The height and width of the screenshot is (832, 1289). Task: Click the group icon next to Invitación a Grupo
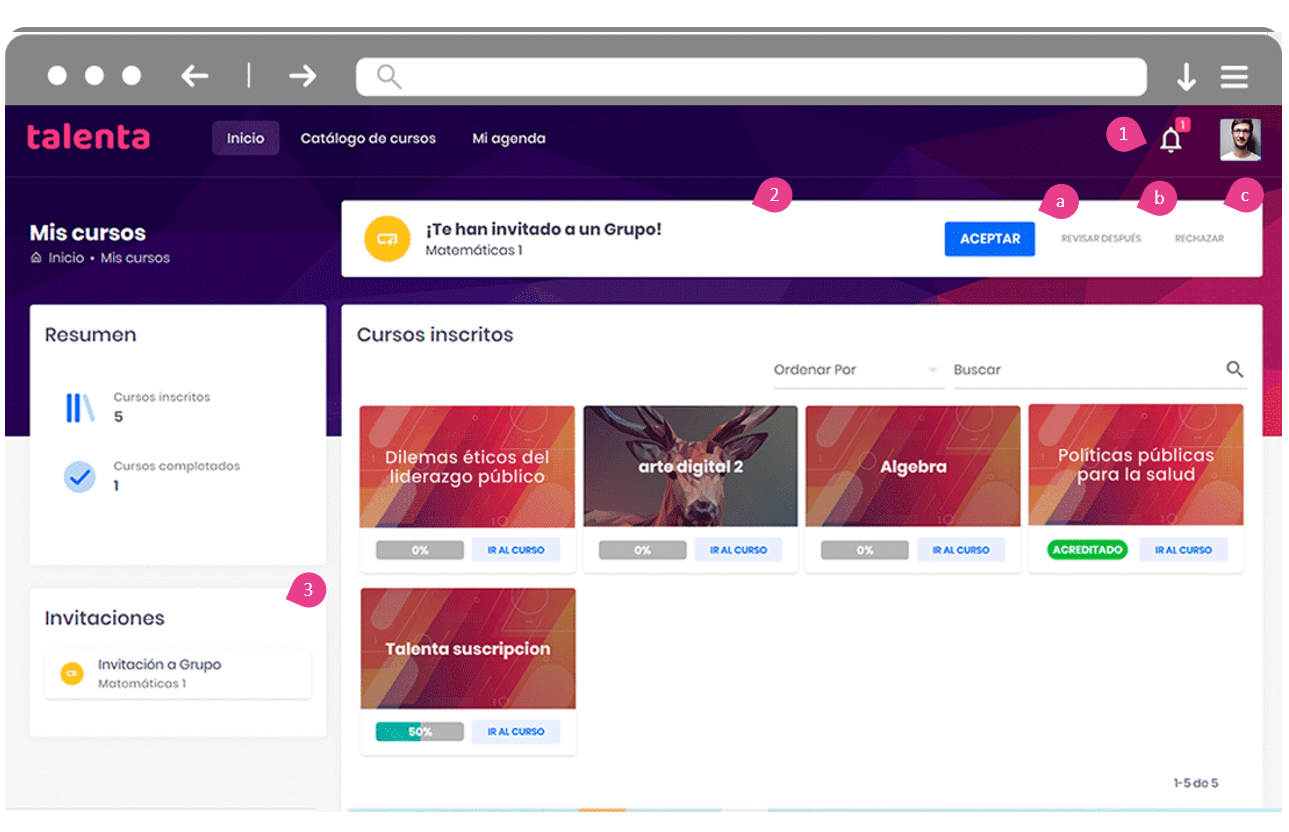[71, 673]
